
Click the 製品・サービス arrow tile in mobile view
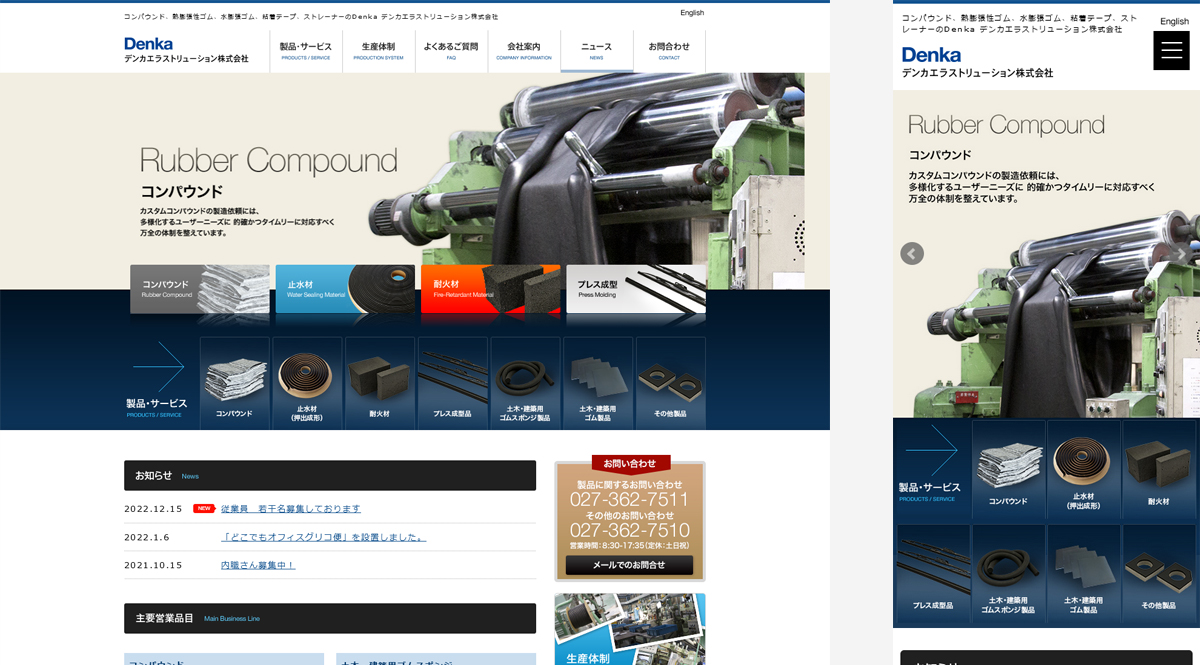coord(931,469)
